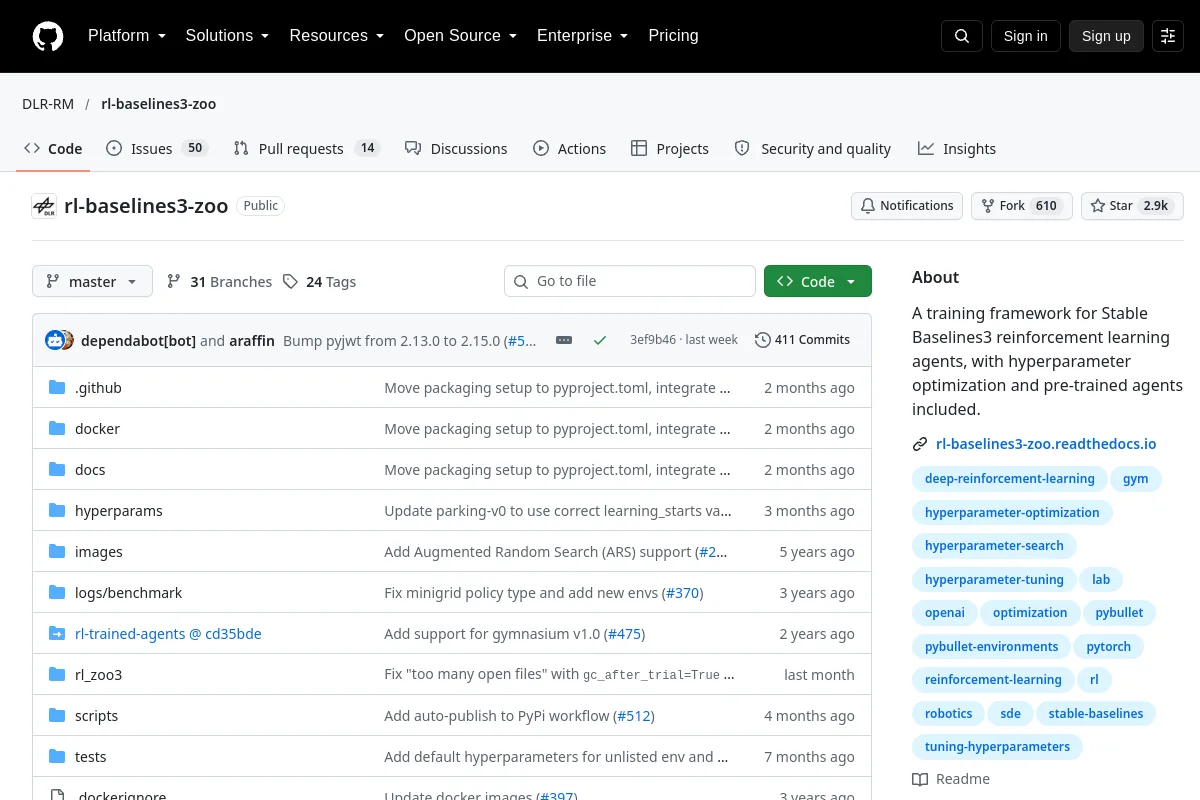
Task: Click the history clock icon by 411 Commits
Action: pyautogui.click(x=763, y=340)
